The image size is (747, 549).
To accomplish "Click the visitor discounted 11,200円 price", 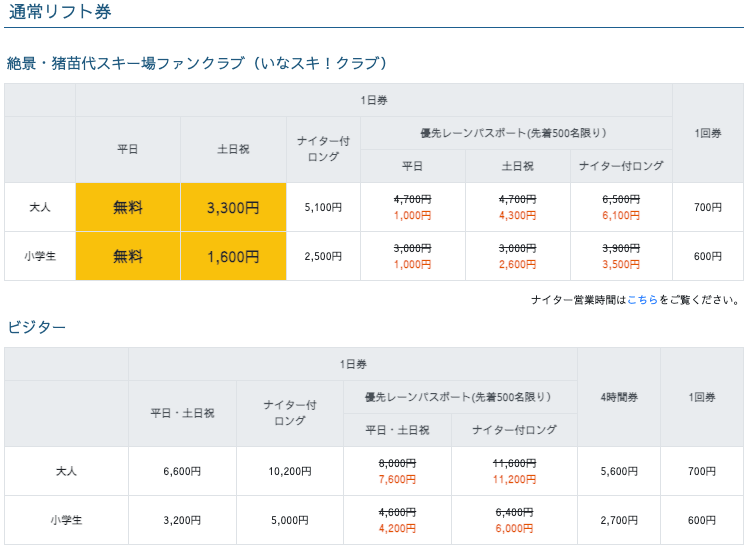I will [x=515, y=479].
